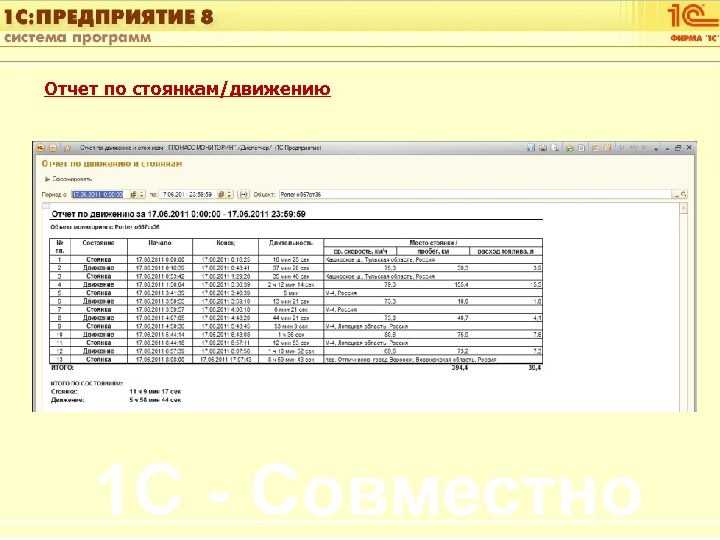Image resolution: width=720 pixels, height=540 pixels.
Task: Click report title 'Отчет по движению за 17.06.2011'
Action: tap(178, 214)
